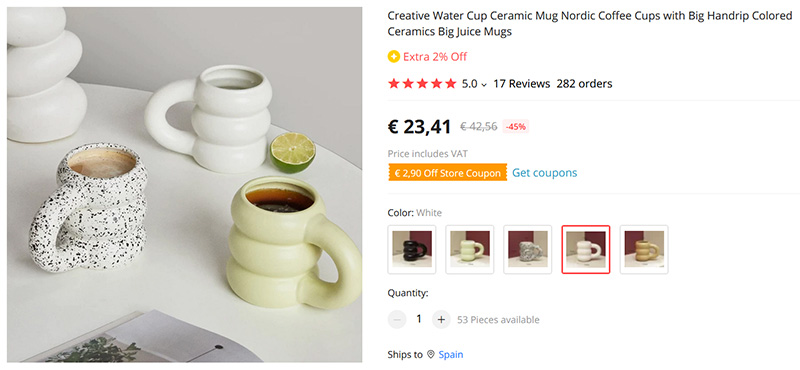Change shipping destination via Spain link
Image resolution: width=800 pixels, height=370 pixels.
[x=451, y=354]
